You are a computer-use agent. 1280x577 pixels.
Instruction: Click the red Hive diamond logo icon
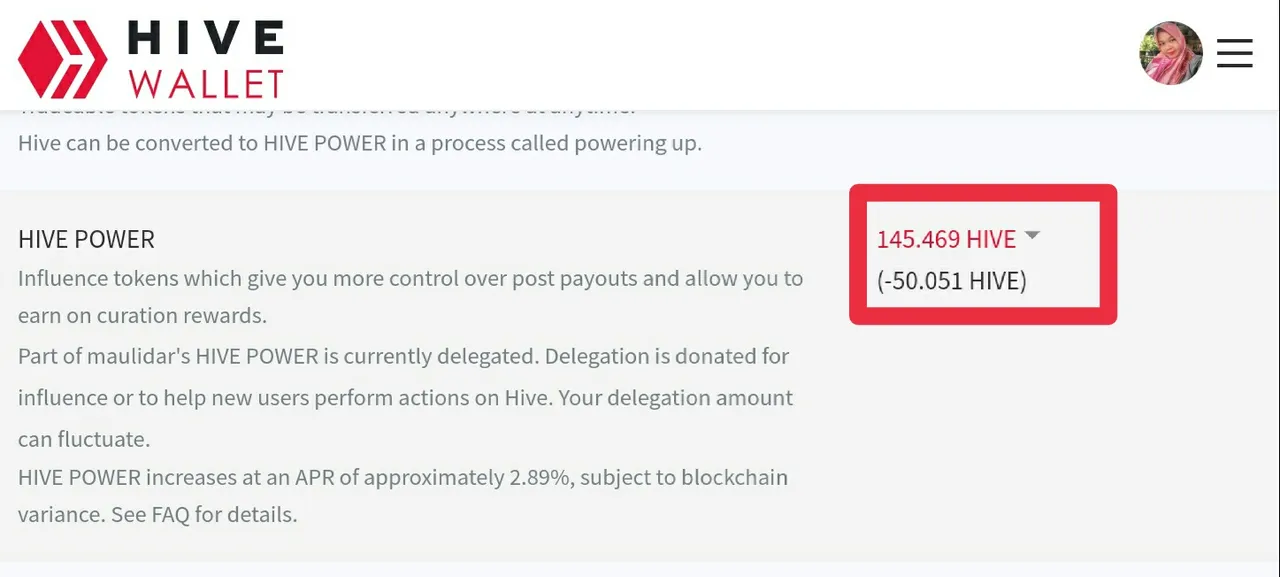point(62,59)
